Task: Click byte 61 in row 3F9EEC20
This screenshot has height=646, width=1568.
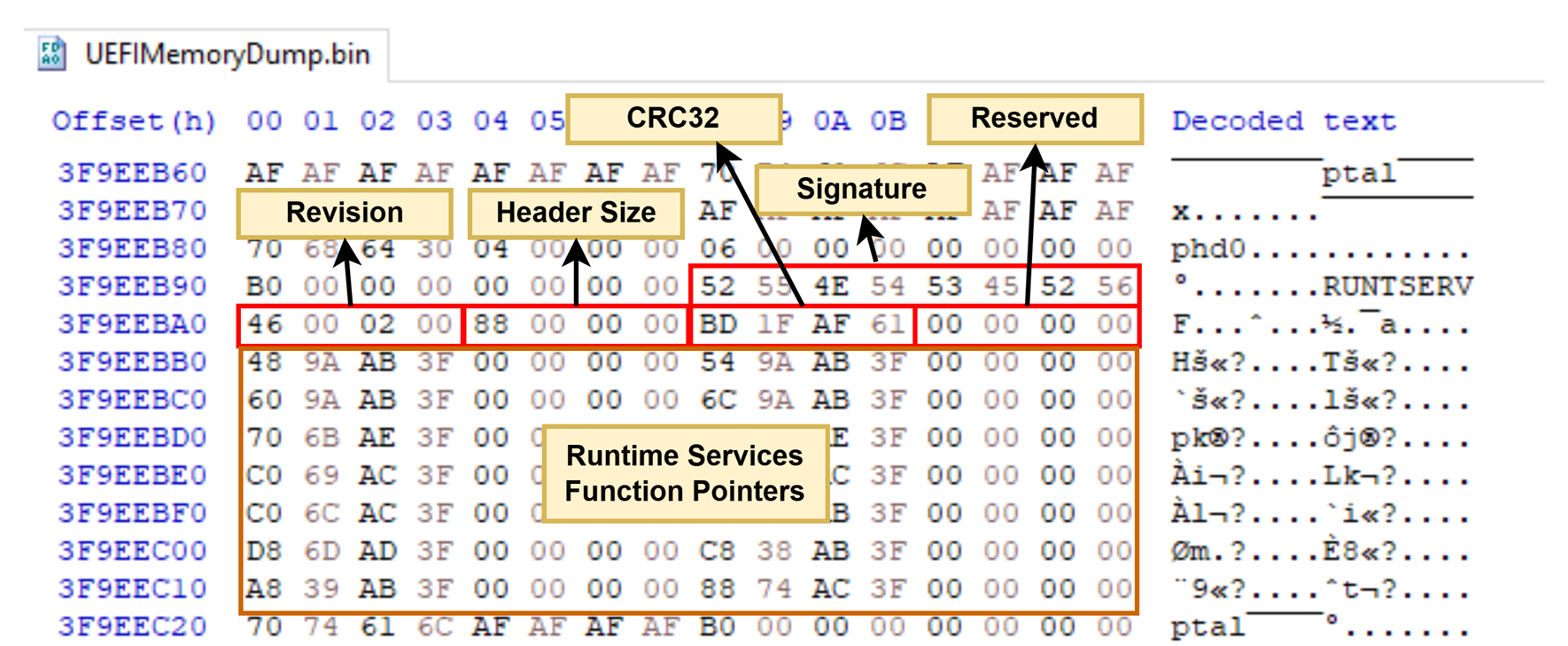Action: coord(377,627)
